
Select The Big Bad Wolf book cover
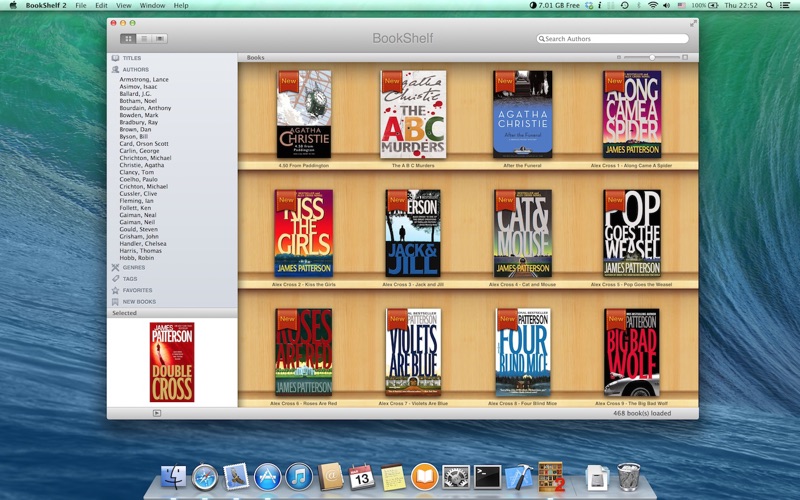coord(632,352)
